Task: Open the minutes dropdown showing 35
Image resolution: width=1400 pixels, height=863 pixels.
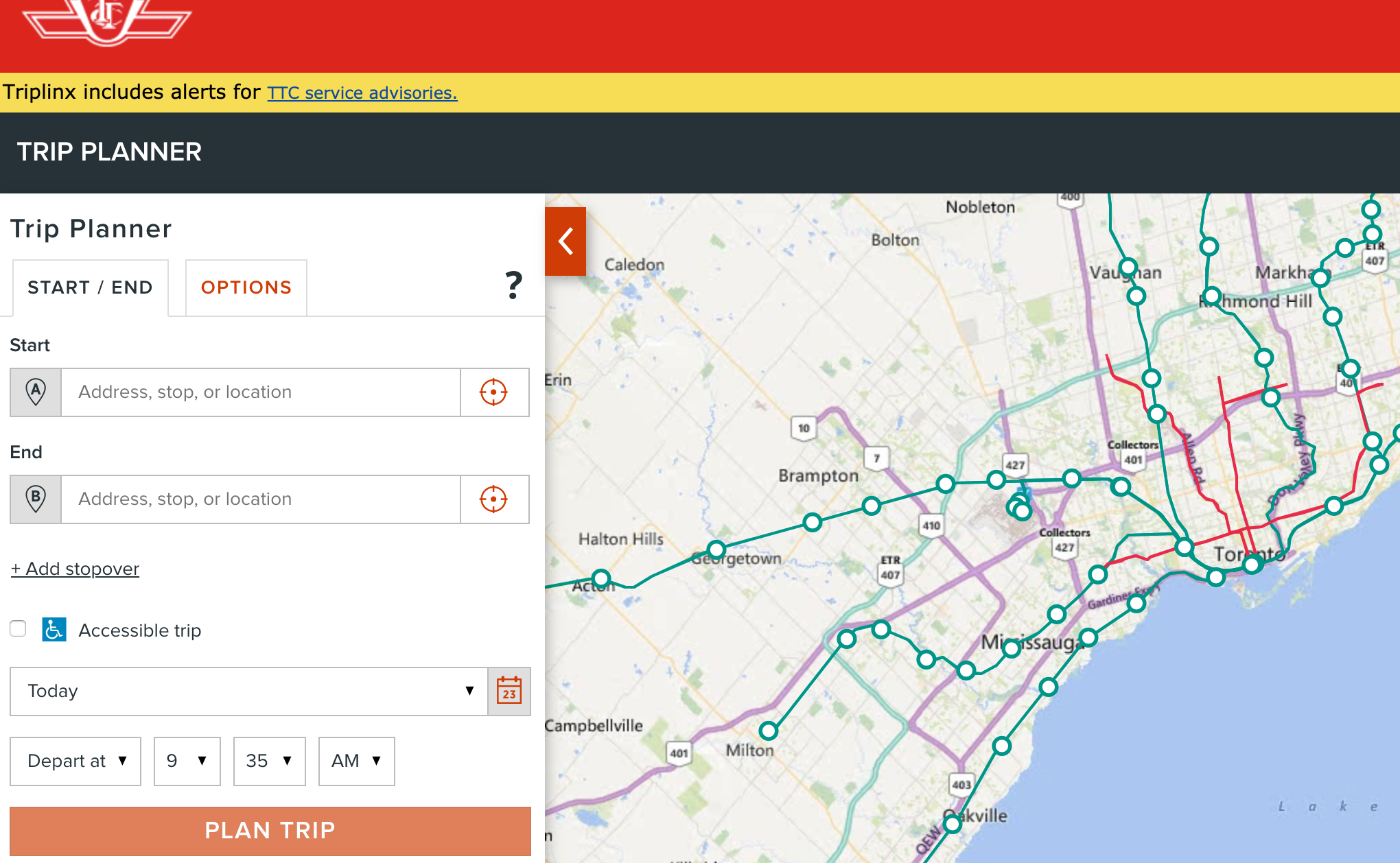Action: (269, 761)
